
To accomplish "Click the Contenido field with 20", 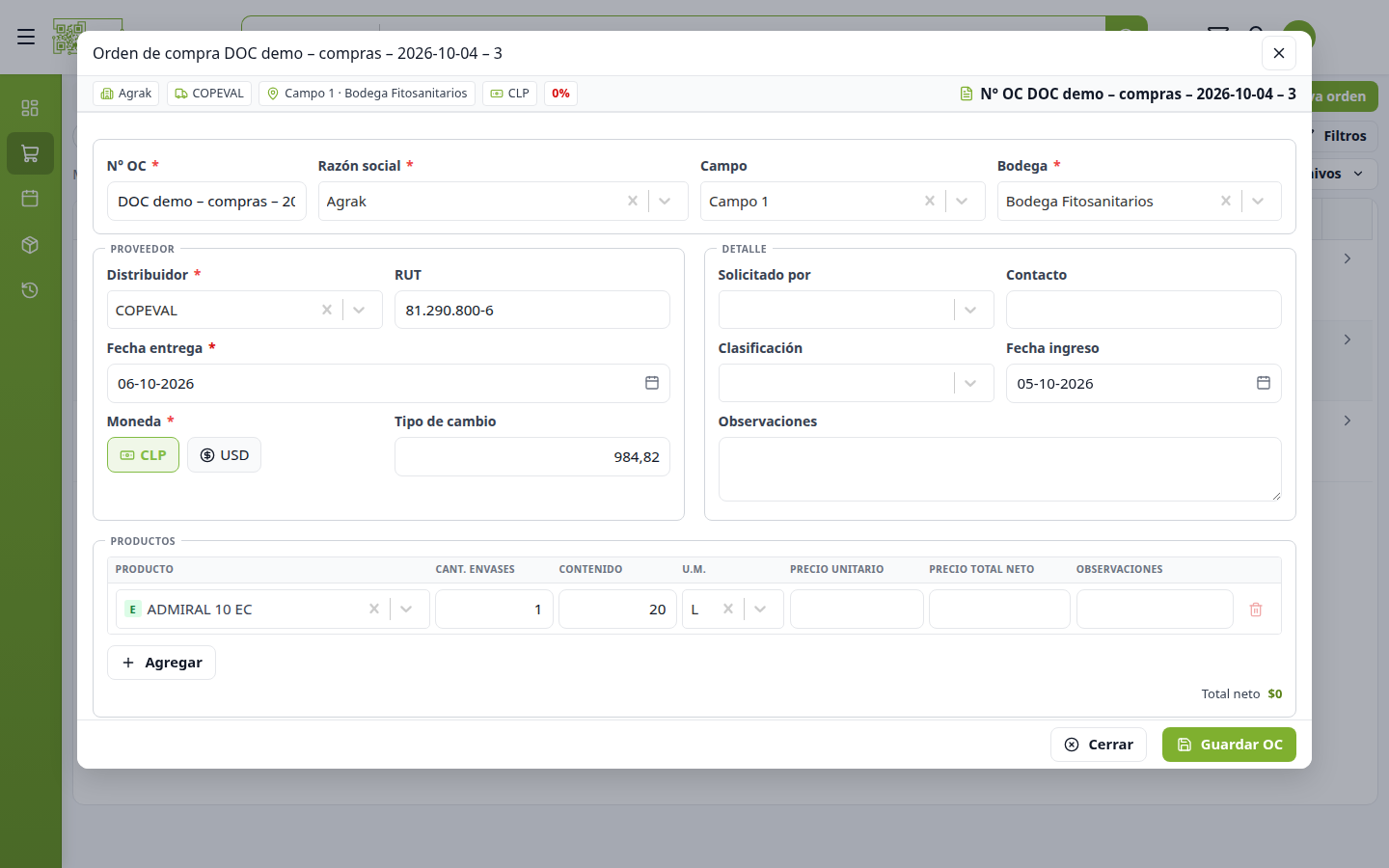I will point(618,610).
